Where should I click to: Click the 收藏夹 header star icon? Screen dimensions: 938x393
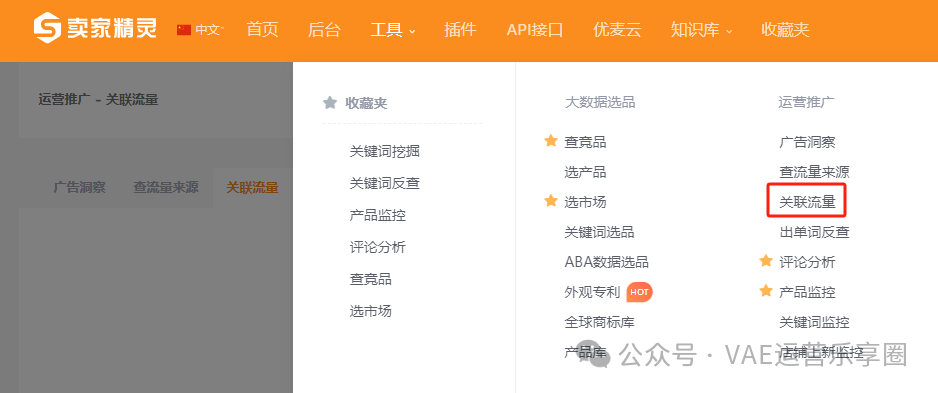(x=330, y=103)
